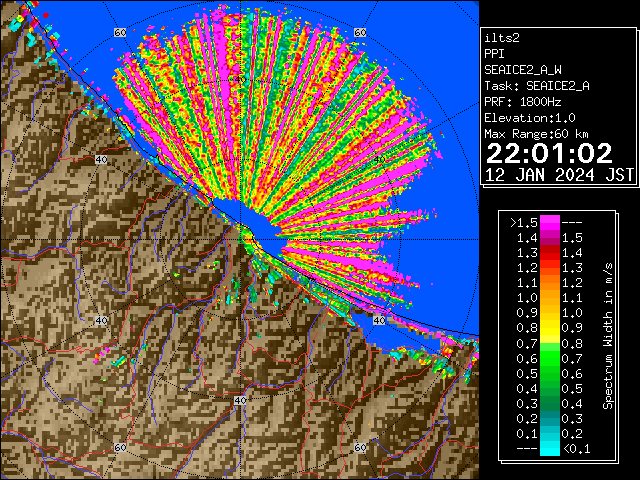Click the 'SEAICE2_A_W' product name
This screenshot has height=480, width=640.
522,70
